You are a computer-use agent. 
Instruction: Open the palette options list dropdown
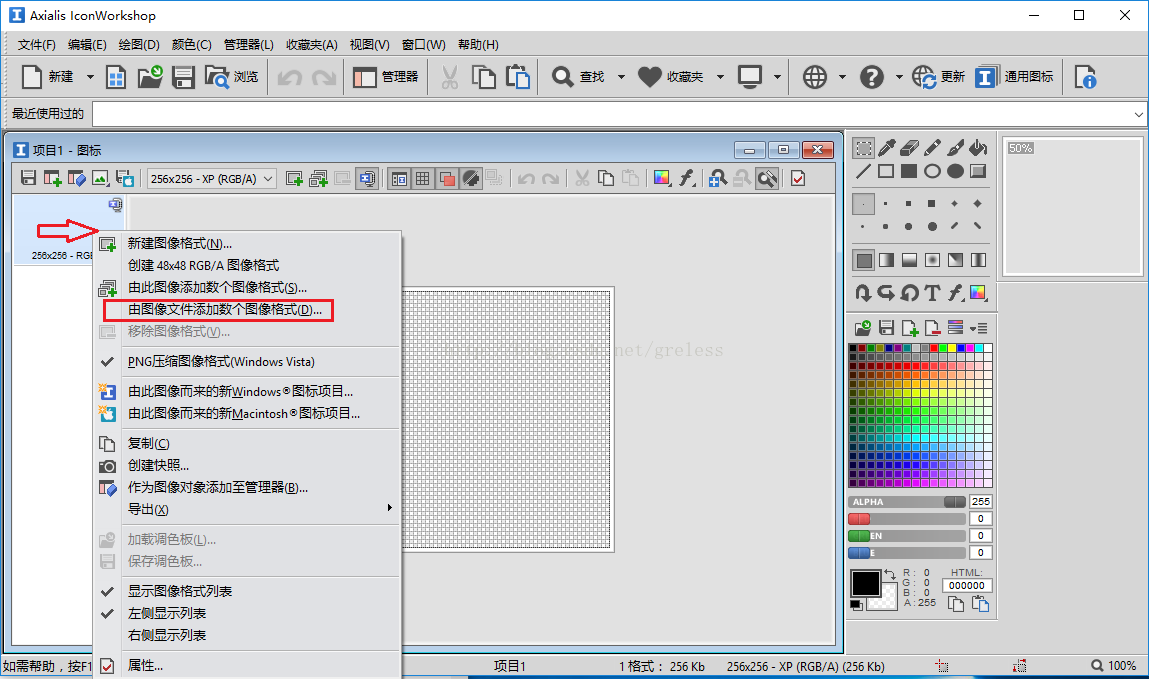click(x=978, y=328)
